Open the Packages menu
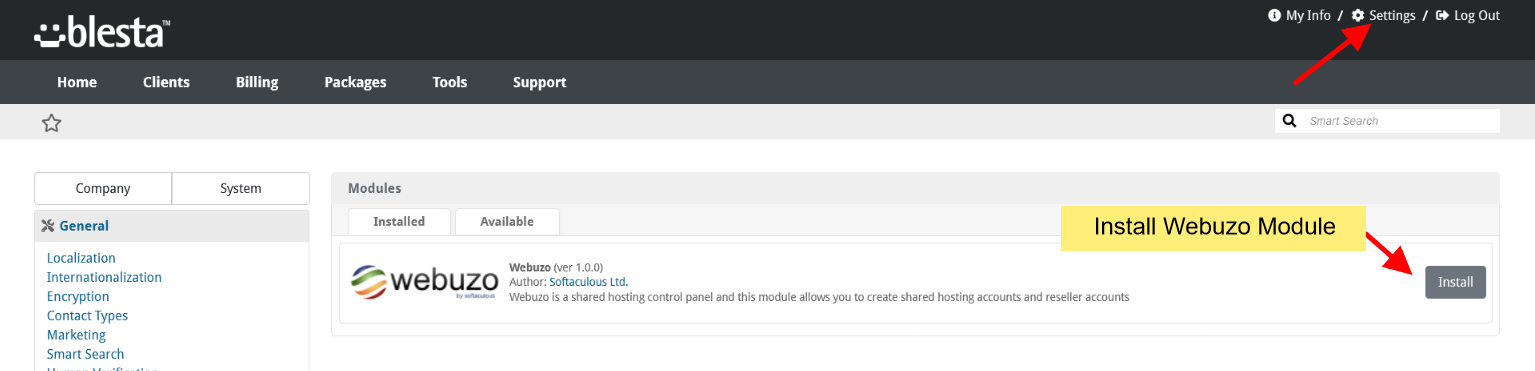This screenshot has width=1535, height=371. 355,82
